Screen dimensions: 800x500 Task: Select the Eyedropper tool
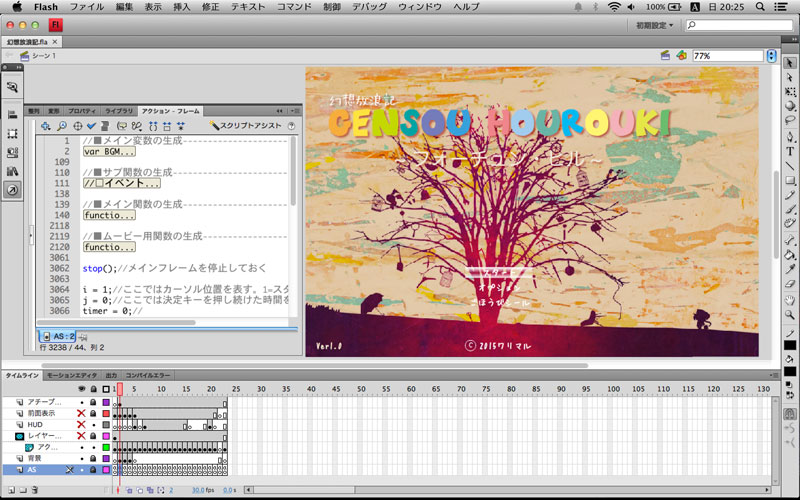(x=790, y=269)
